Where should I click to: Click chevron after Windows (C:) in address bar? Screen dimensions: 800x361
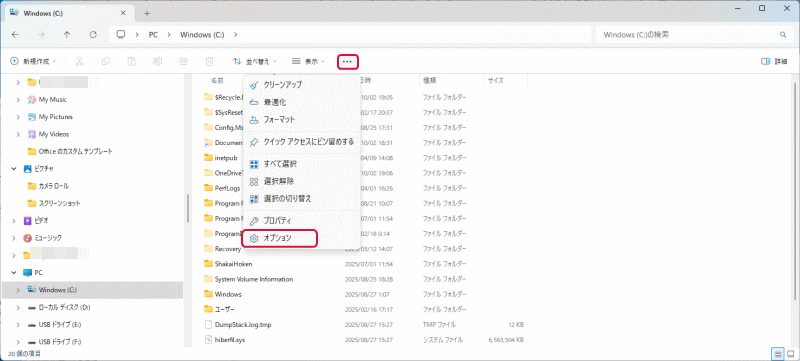(x=235, y=35)
